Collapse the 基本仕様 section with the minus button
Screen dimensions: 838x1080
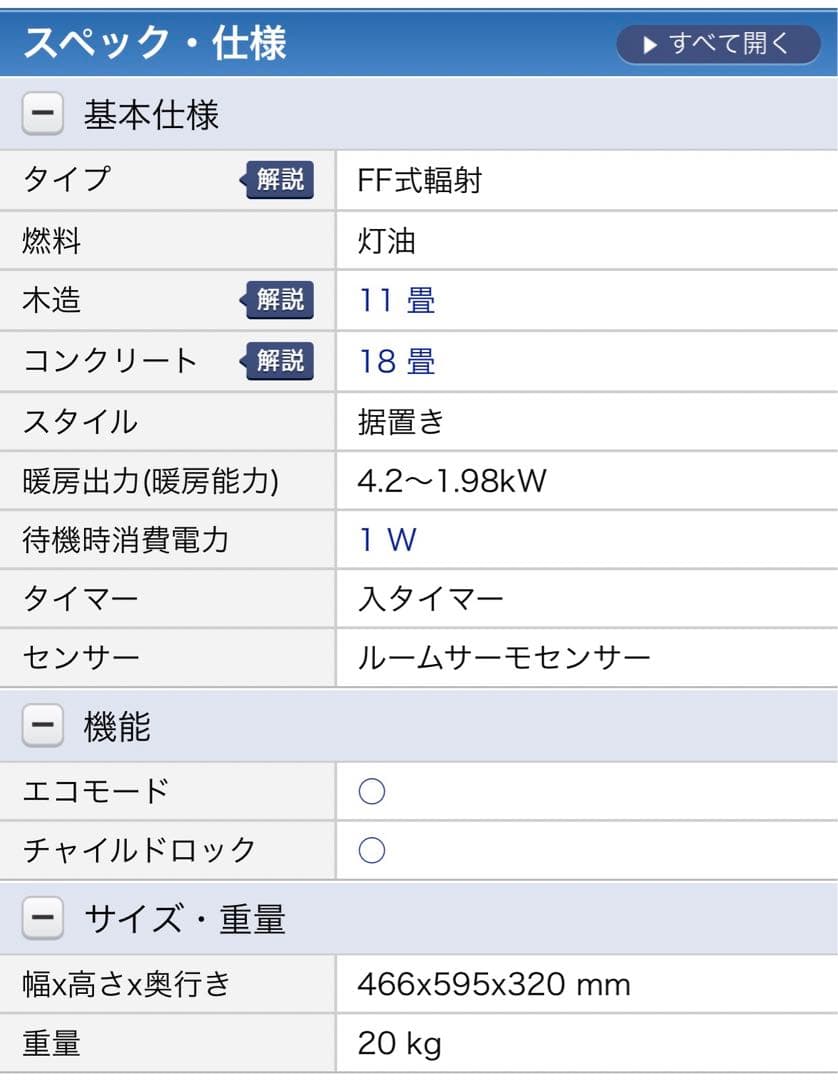click(40, 113)
